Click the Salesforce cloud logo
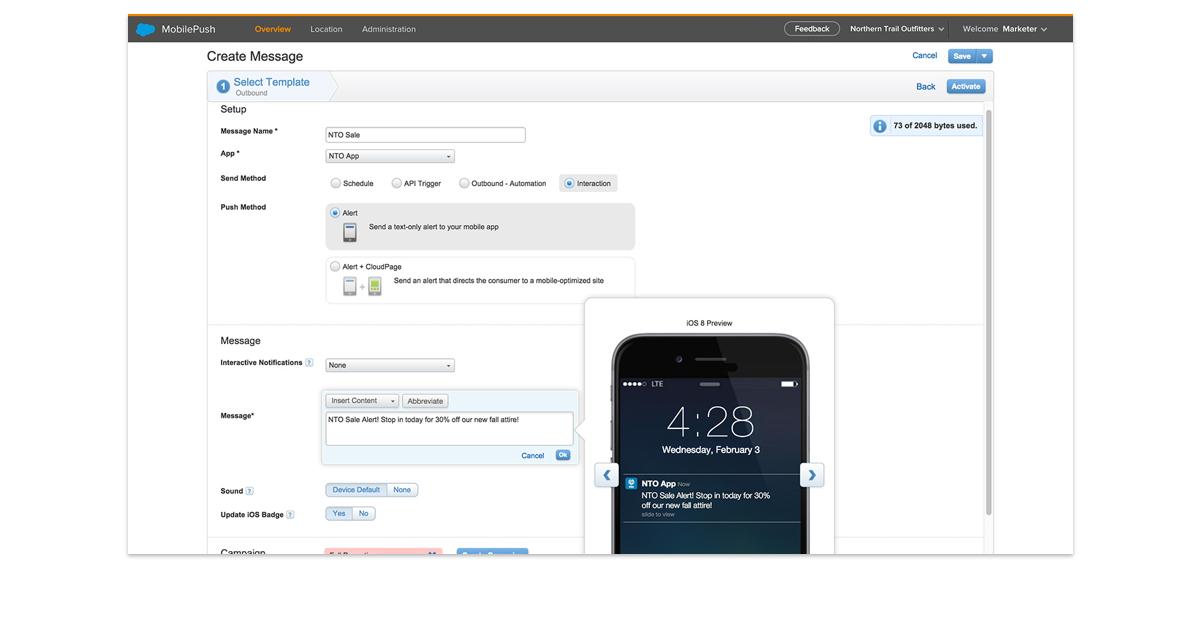Screen dimensions: 1200x640 146,29
